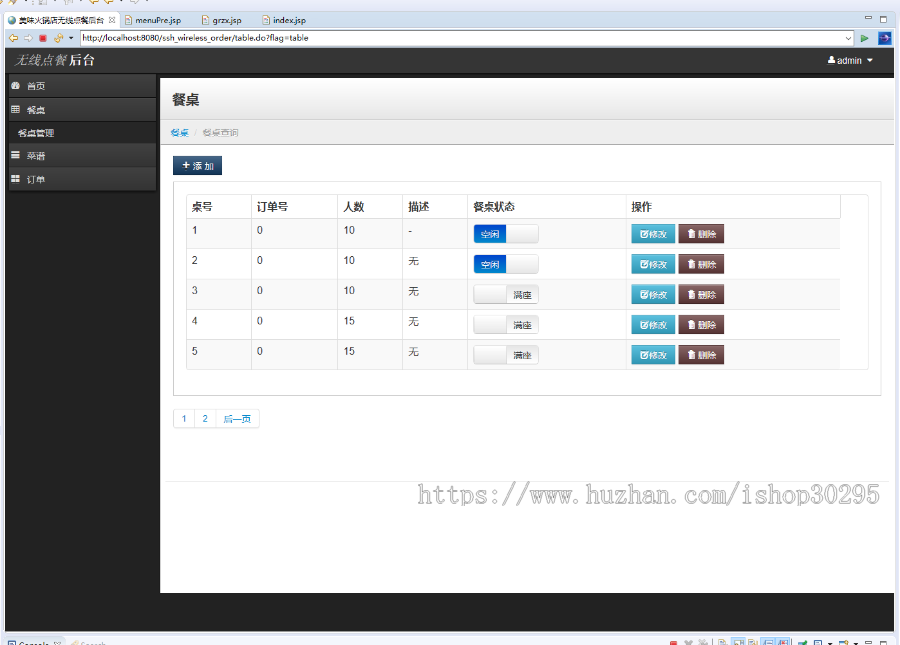
Task: Click 修改 button for table 4
Action: (x=653, y=325)
